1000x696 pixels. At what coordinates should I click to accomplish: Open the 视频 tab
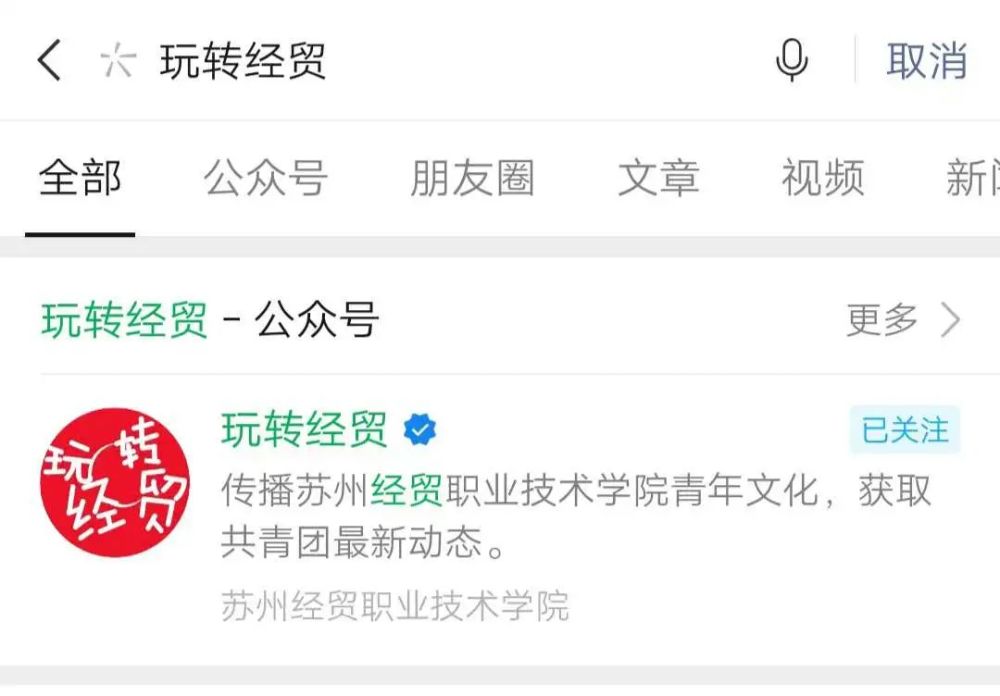(823, 177)
